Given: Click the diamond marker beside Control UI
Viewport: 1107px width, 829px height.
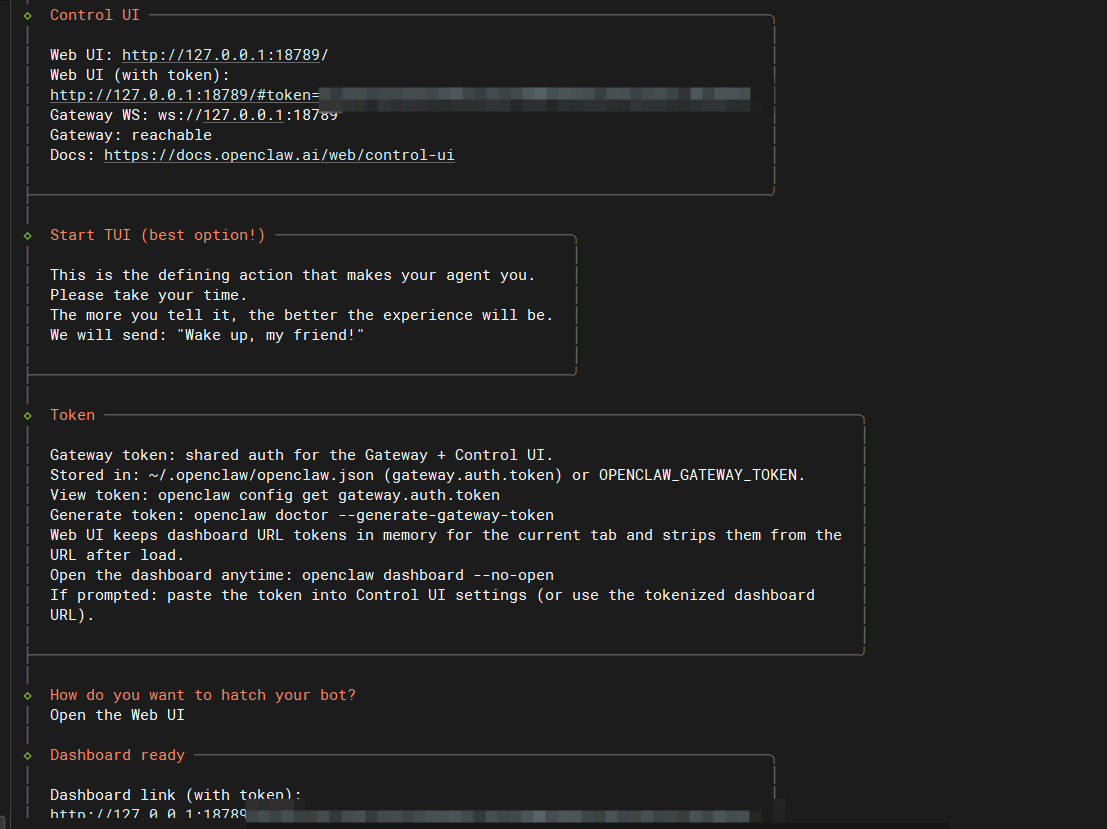Looking at the screenshot, I should tap(28, 16).
